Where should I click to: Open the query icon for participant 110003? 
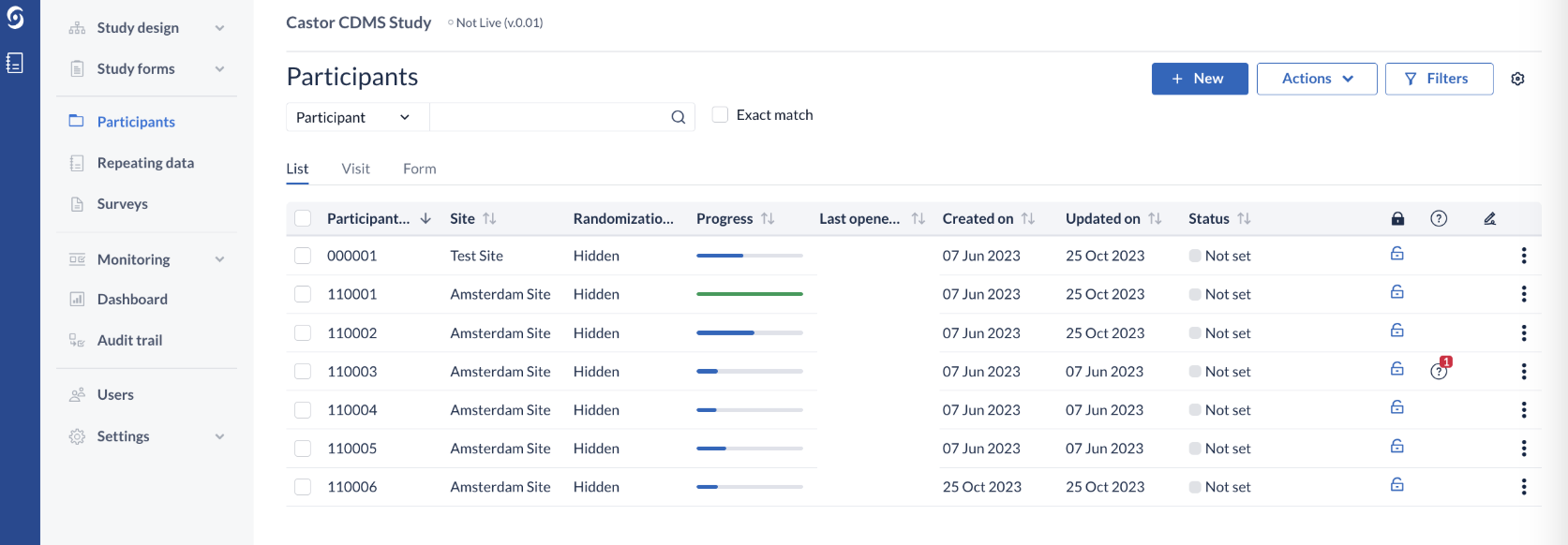(x=1440, y=371)
